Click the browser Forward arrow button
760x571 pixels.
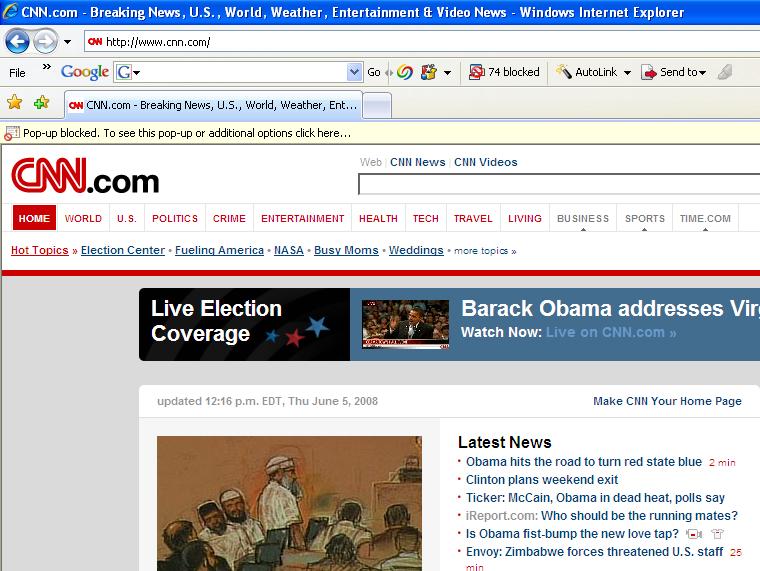[45, 42]
